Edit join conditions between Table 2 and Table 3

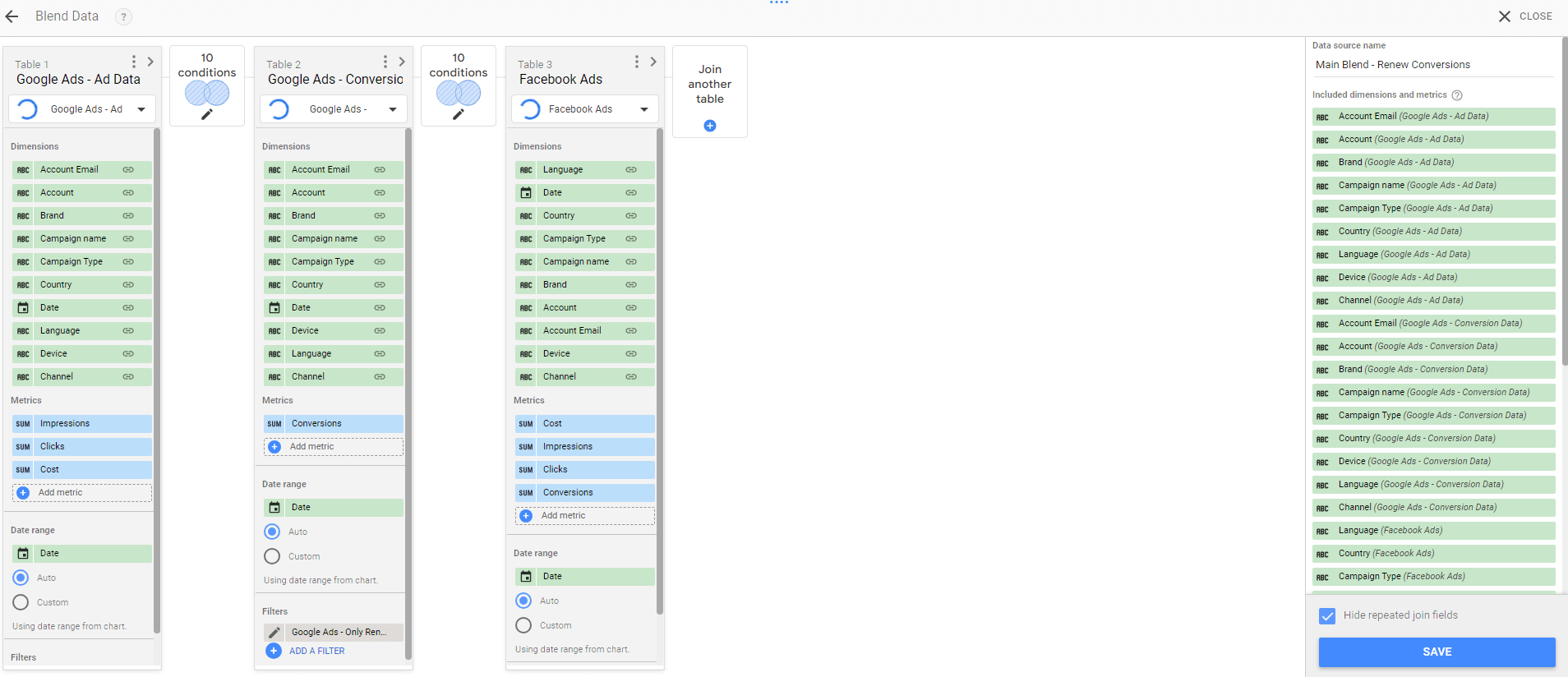tap(459, 114)
